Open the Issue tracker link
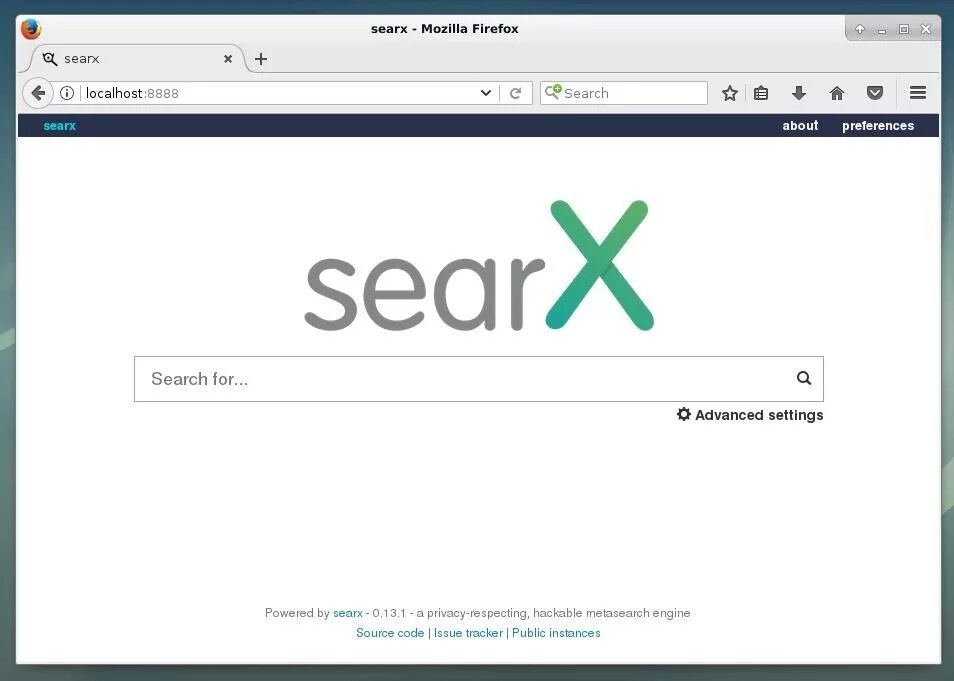The height and width of the screenshot is (681, 954). [x=468, y=633]
